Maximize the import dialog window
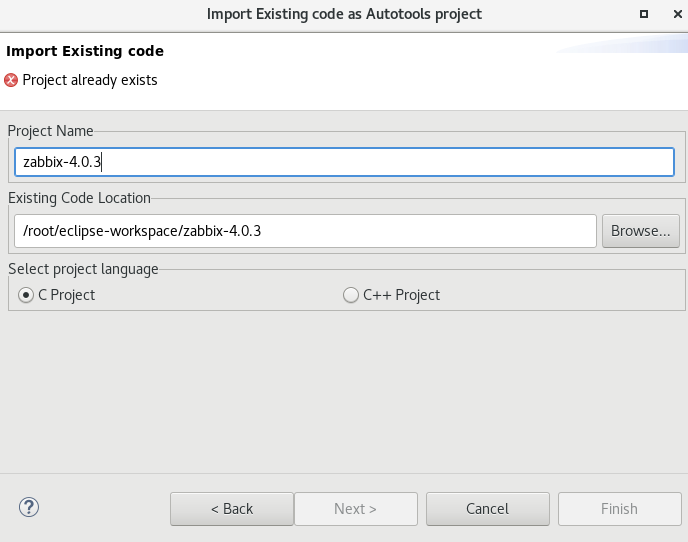Viewport: 688px width, 542px height. (644, 14)
